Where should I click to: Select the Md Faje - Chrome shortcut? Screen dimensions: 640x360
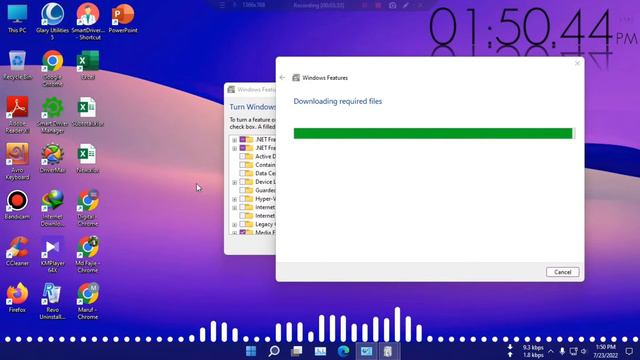click(x=88, y=255)
